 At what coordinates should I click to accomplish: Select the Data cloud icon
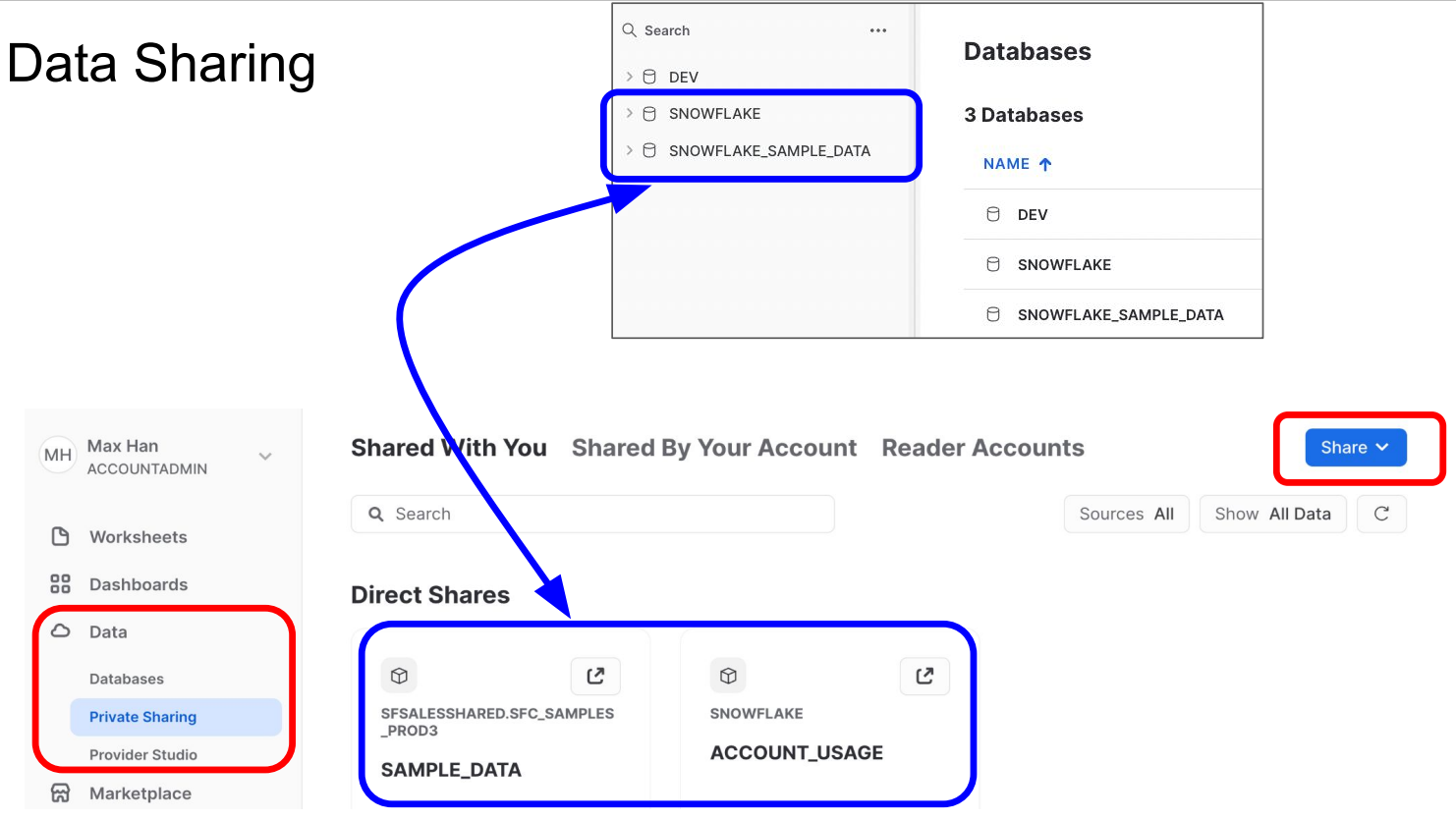click(60, 630)
